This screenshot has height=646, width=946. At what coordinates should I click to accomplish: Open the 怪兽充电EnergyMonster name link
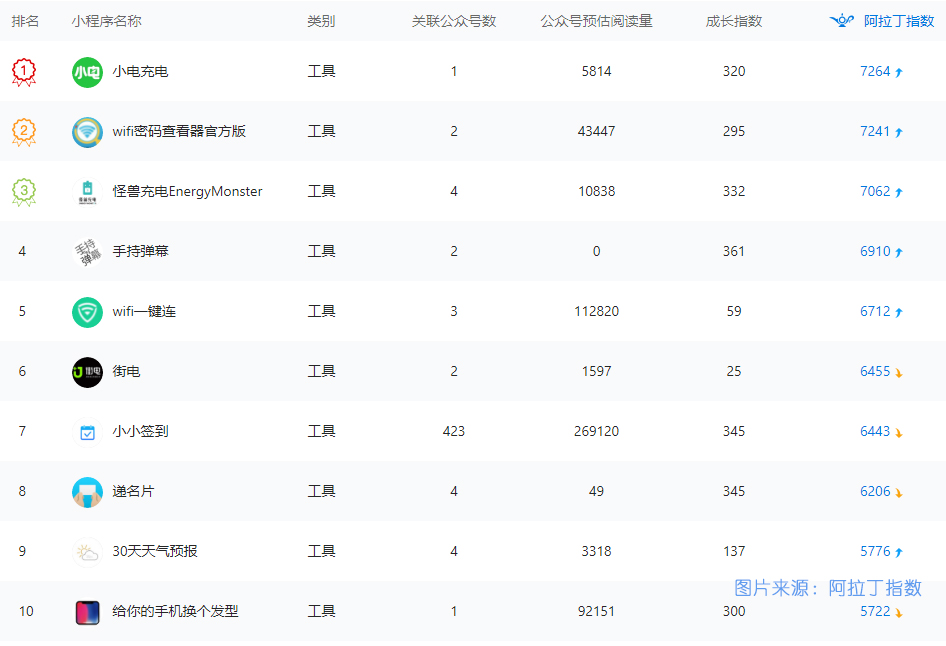pyautogui.click(x=188, y=191)
